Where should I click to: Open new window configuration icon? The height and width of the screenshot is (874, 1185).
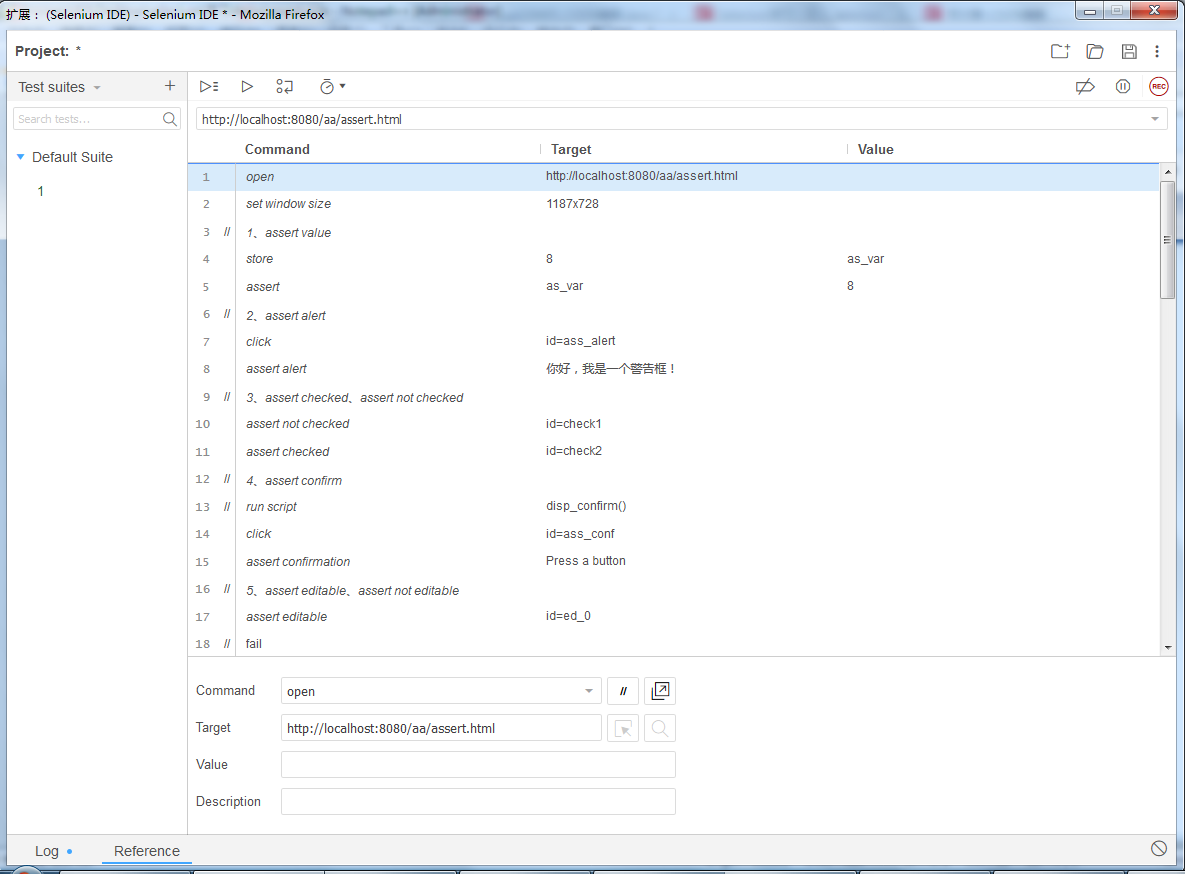660,691
